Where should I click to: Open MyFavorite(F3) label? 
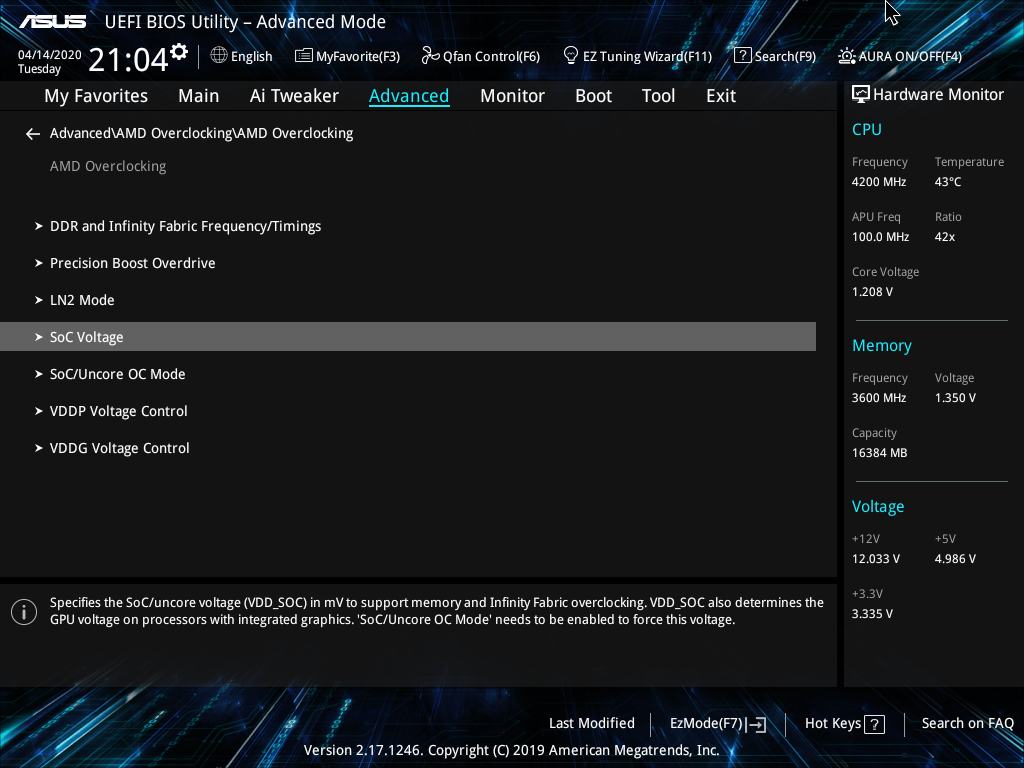(x=358, y=56)
